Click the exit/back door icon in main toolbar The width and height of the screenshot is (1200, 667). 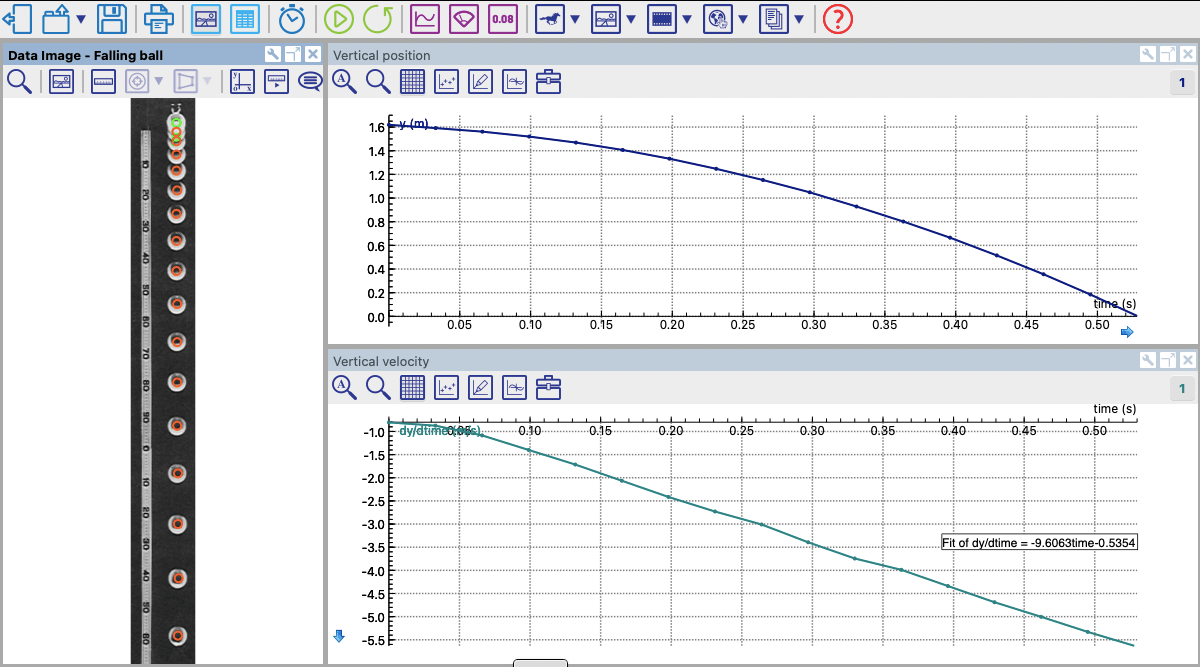click(x=19, y=19)
